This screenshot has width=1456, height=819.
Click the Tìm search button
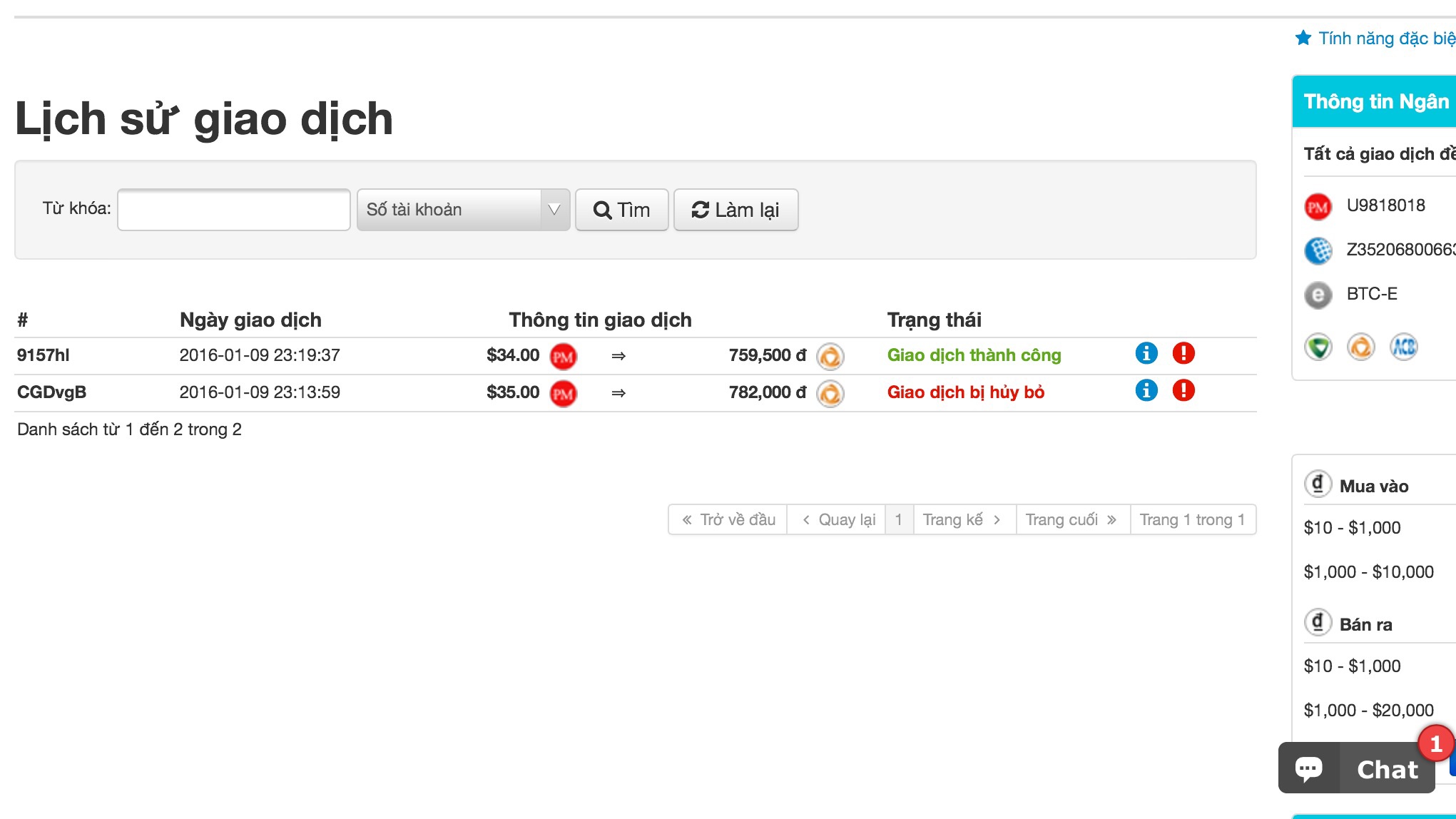pos(621,210)
